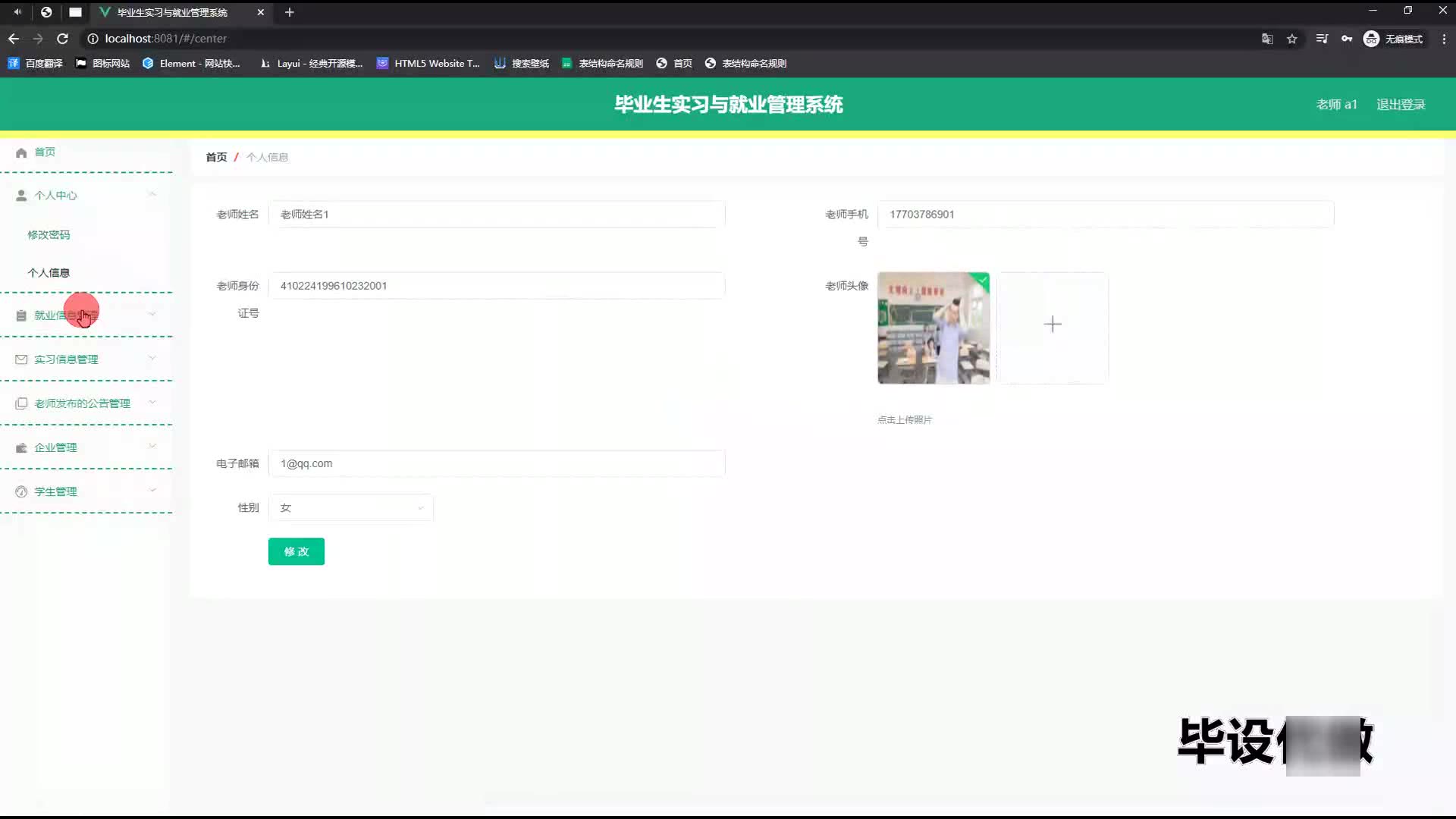Click the 退出登录 logout link
This screenshot has width=1456, height=819.
click(x=1400, y=105)
